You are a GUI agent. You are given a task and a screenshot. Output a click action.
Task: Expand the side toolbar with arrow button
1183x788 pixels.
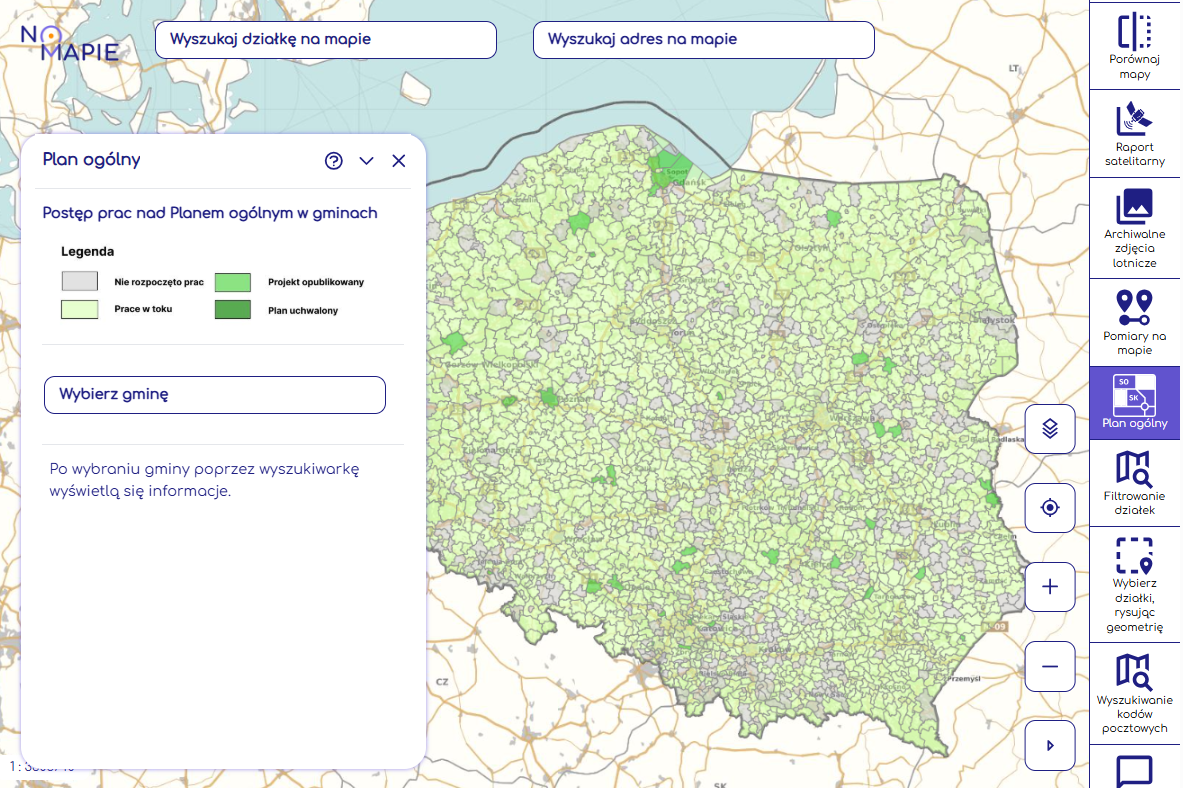pos(1050,745)
